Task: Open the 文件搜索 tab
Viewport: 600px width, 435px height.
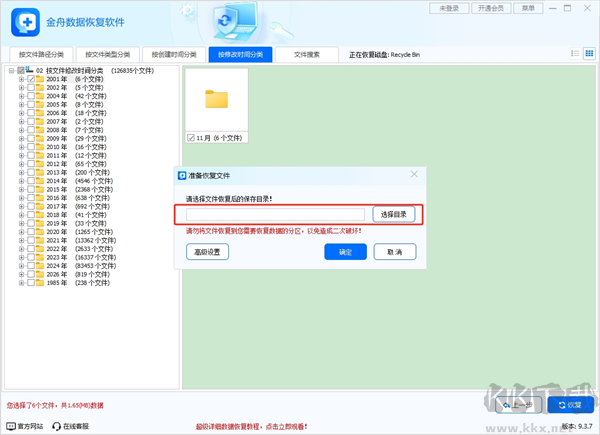Action: tap(307, 55)
